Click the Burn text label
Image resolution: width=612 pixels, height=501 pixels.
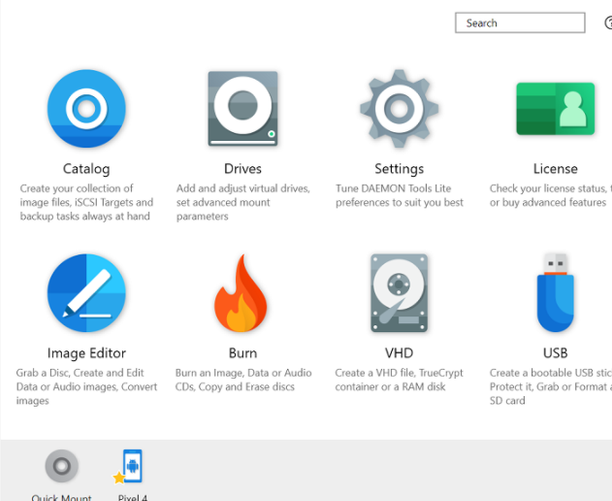tap(243, 353)
